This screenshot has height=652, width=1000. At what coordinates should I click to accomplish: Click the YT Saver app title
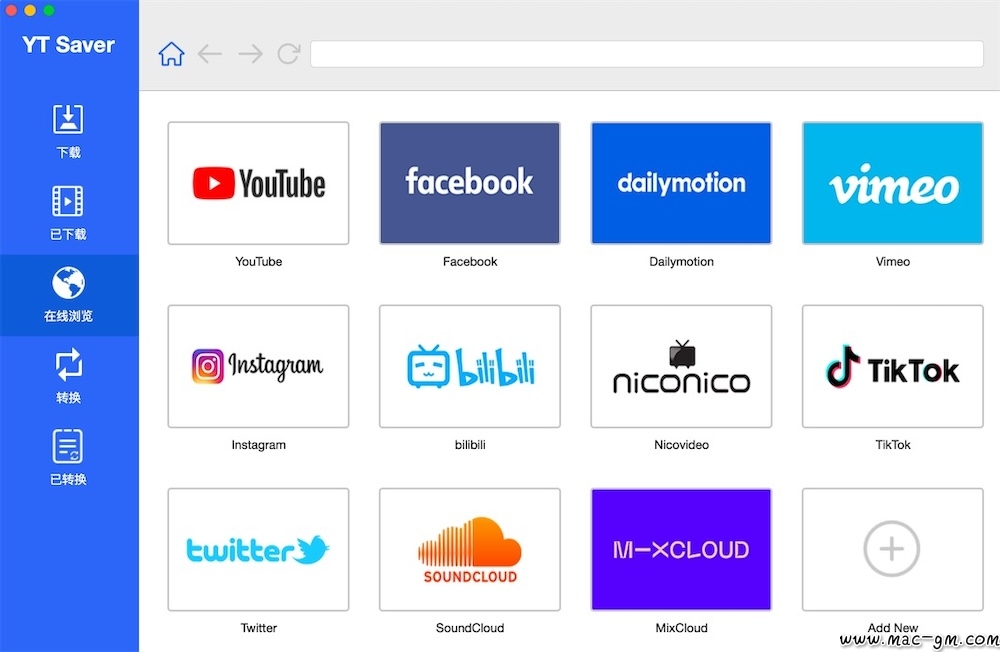[68, 45]
